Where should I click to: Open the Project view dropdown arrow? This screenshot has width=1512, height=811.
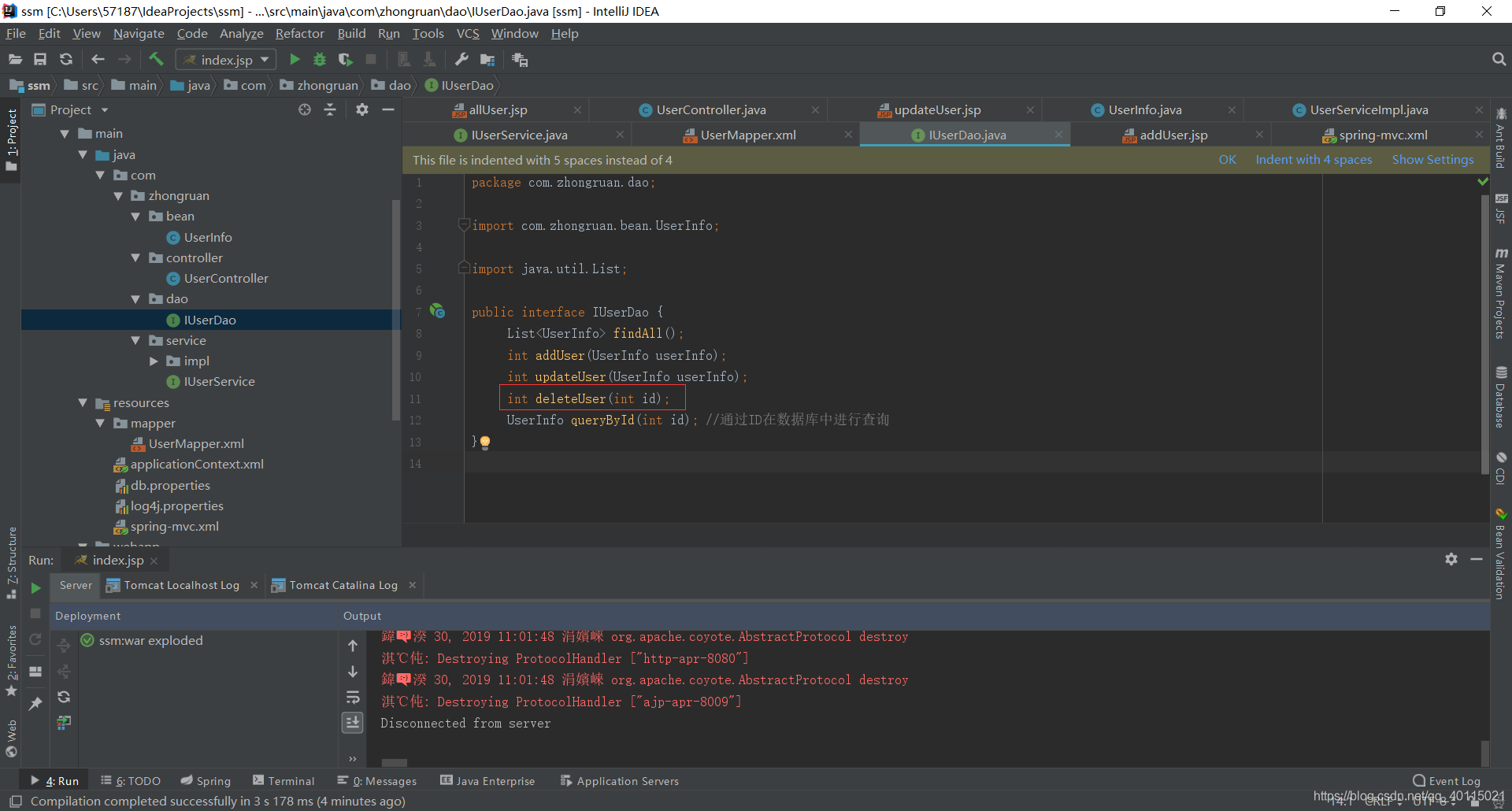coord(105,110)
